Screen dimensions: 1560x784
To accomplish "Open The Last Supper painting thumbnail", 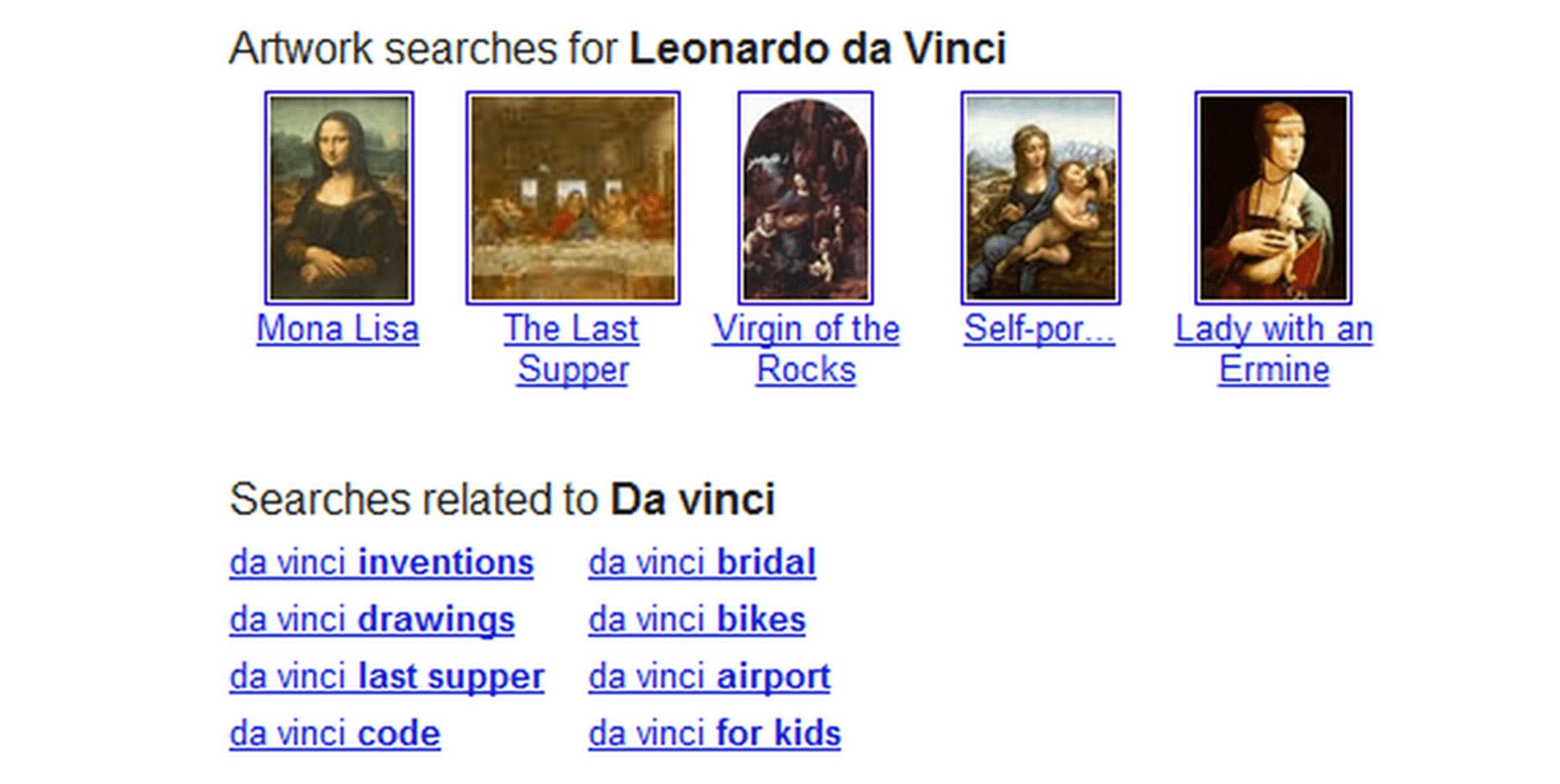I will (x=573, y=197).
